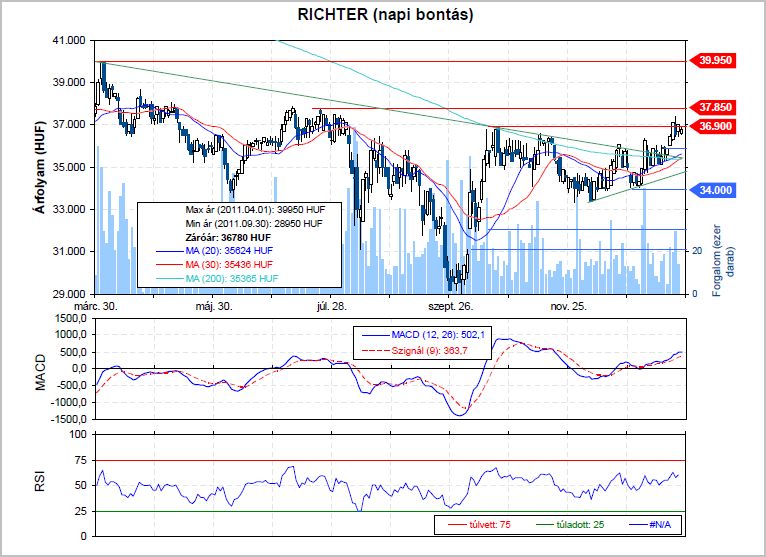Select the 'Max ár (2011.04.01): 39950 HUF' text
Viewport: 766px width, 557px height.
255,210
